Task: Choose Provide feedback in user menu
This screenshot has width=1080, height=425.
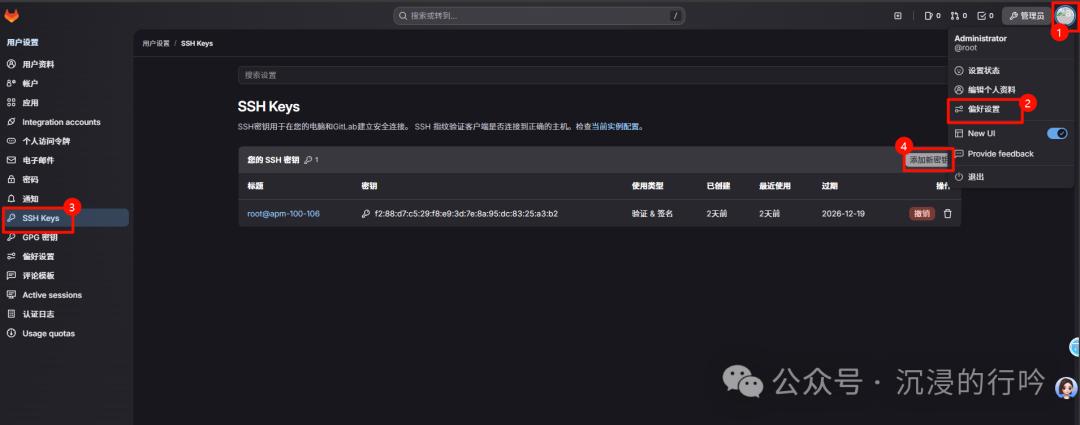Action: tap(1010, 154)
